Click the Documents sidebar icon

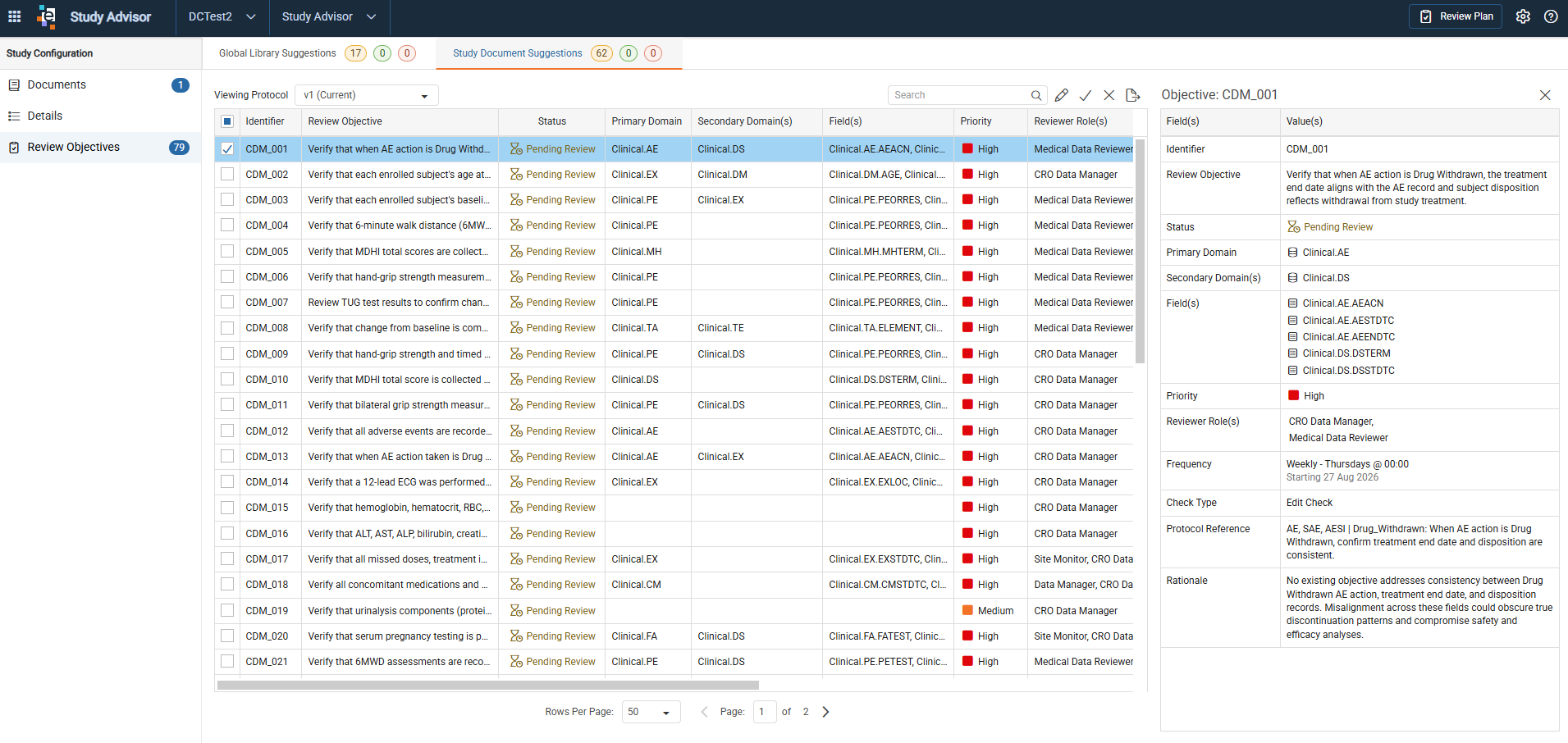(x=14, y=85)
